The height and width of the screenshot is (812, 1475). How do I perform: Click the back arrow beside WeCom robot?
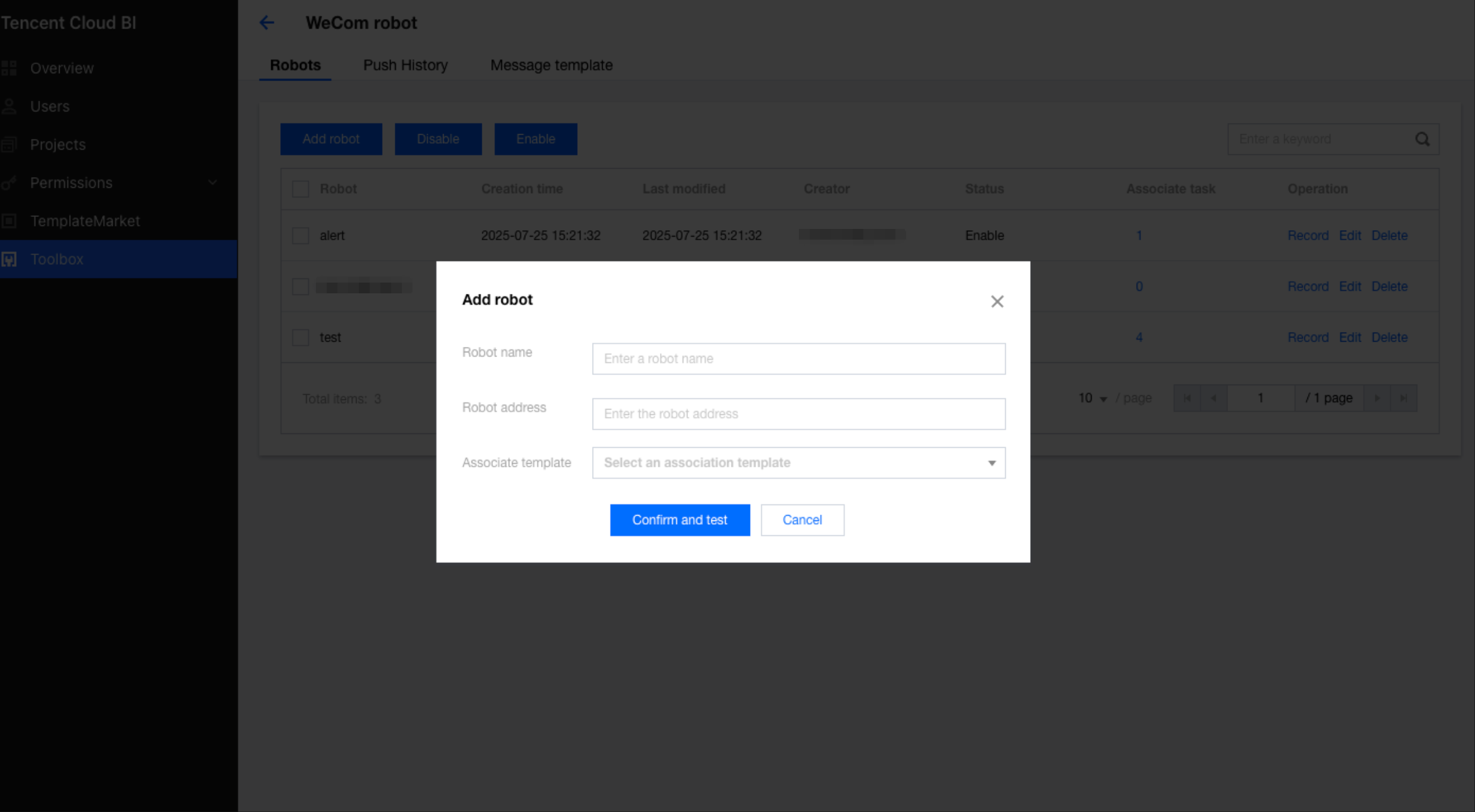point(267,23)
